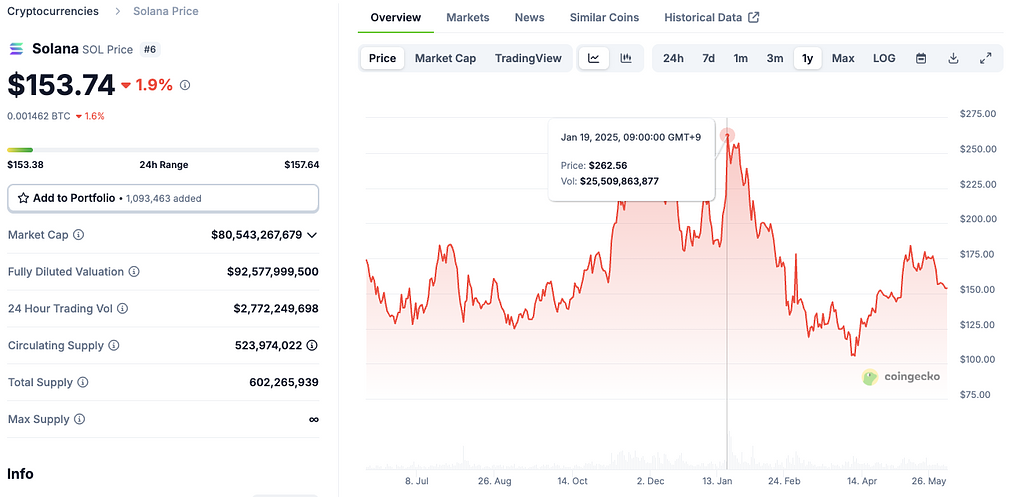Click info icon beside Circulating Supply value
The image size is (1024, 497).
[x=312, y=345]
